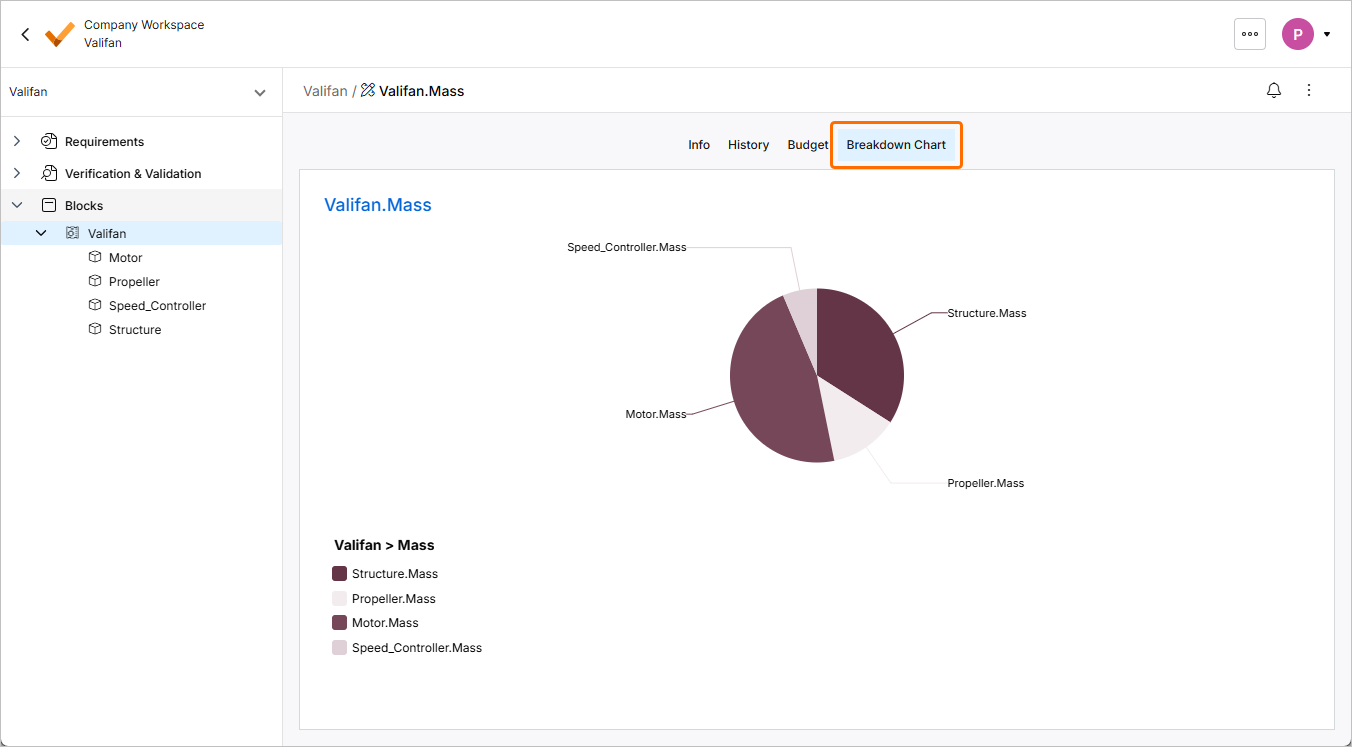The width and height of the screenshot is (1352, 747).
Task: Select the Speed_Controller block
Action: click(x=157, y=306)
